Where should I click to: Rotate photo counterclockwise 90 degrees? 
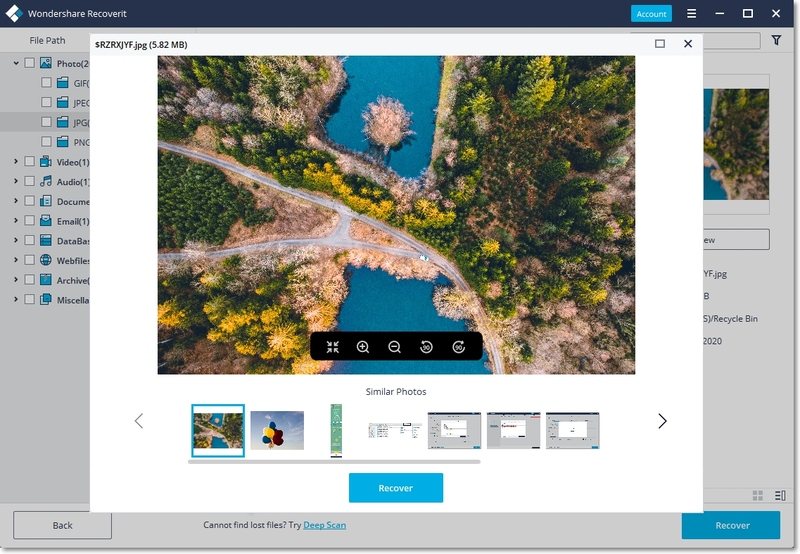click(x=426, y=347)
